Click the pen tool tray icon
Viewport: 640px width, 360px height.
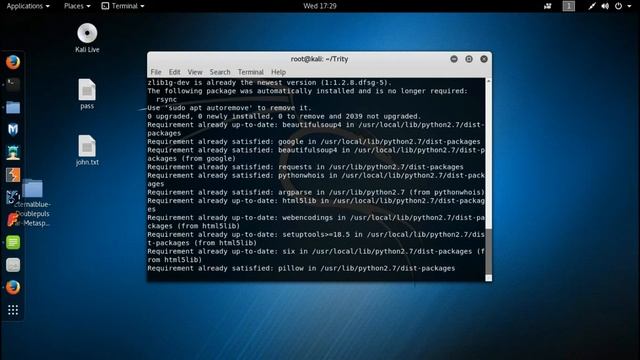[x=591, y=6]
